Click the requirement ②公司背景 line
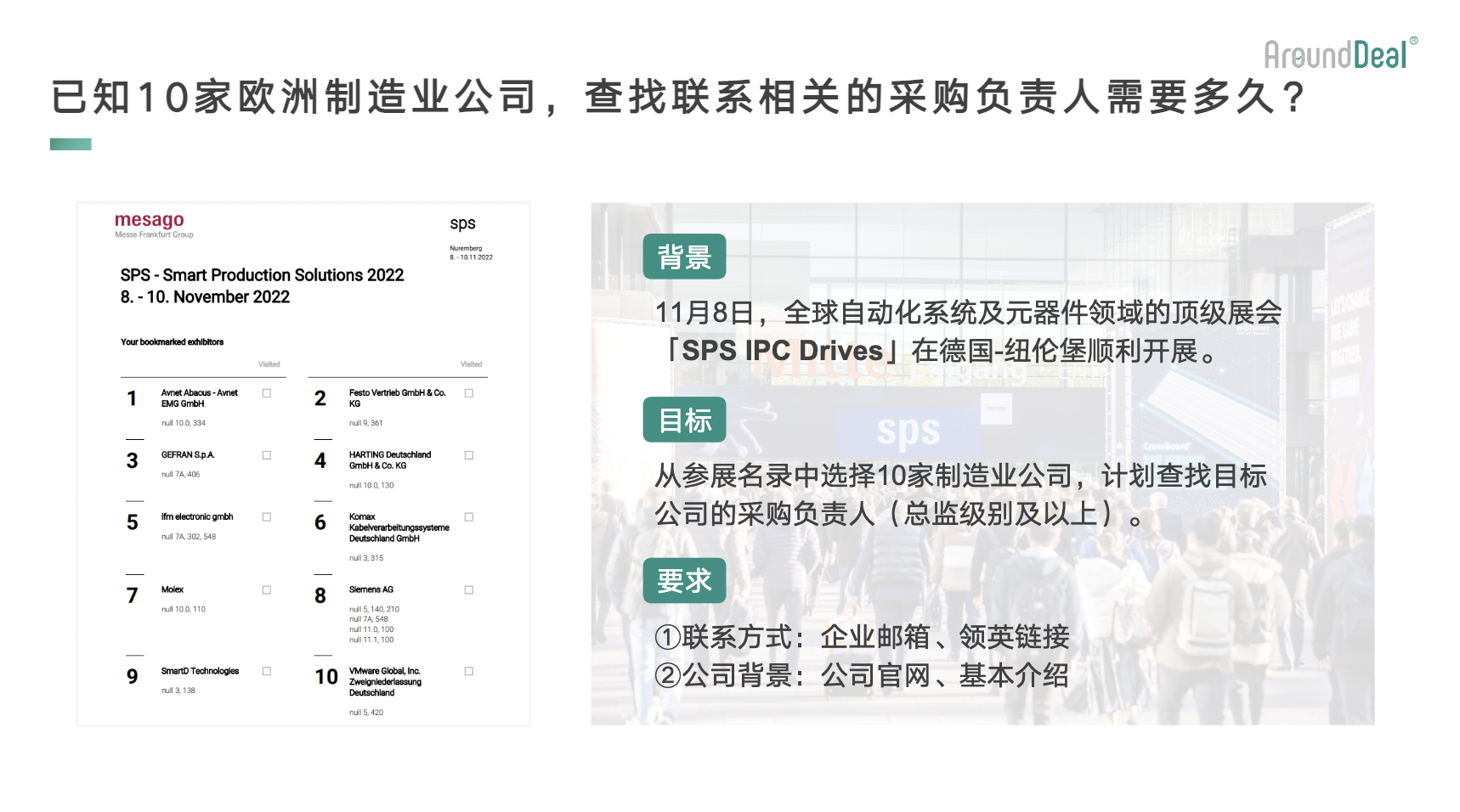The width and height of the screenshot is (1460, 812). 862,676
